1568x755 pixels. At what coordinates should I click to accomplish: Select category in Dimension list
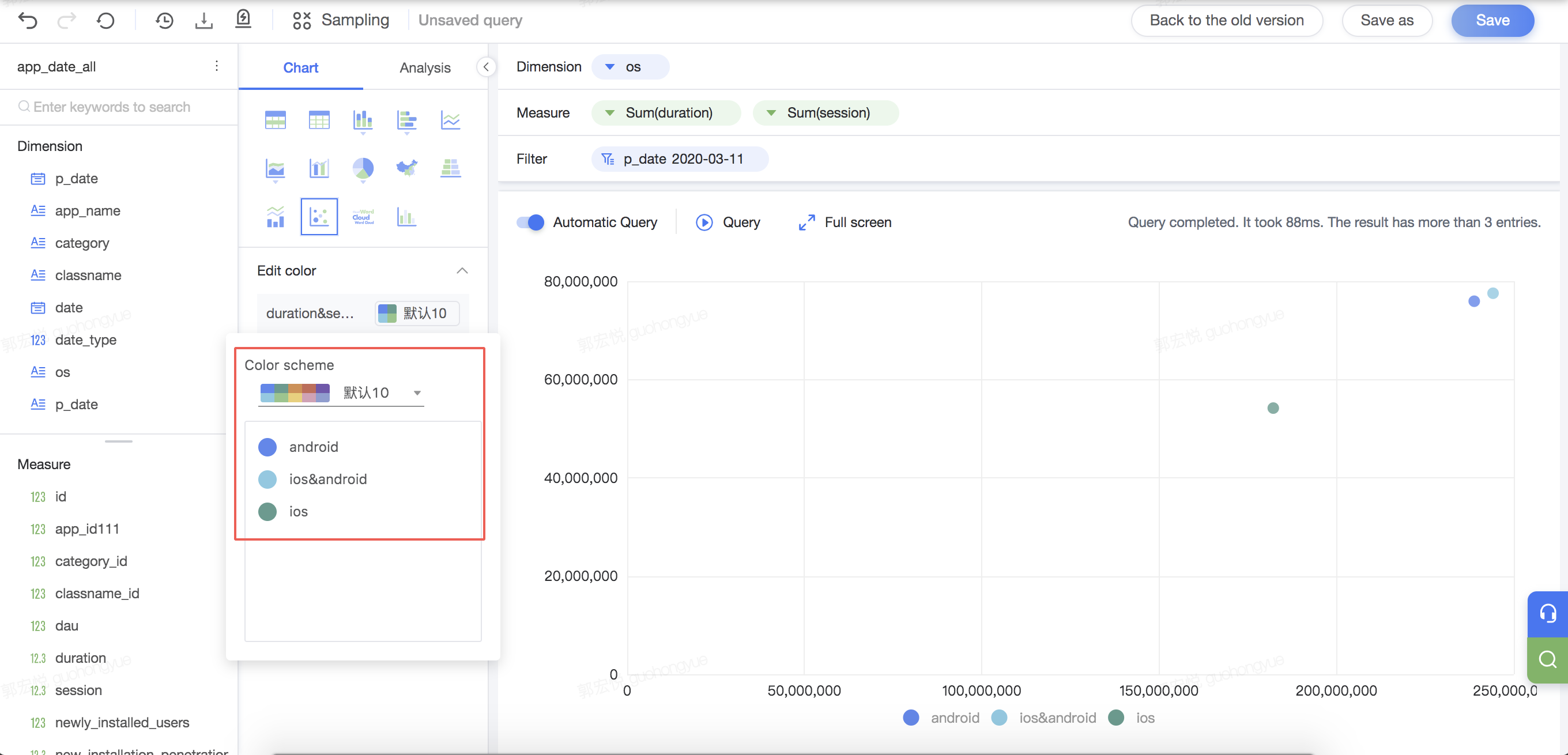(x=82, y=243)
